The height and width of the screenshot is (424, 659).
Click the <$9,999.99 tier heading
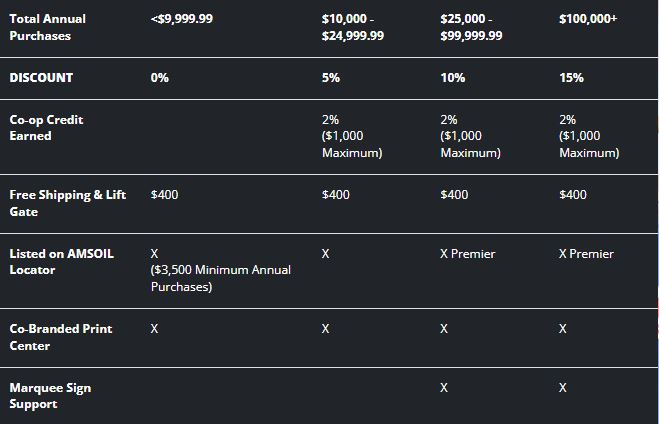182,19
